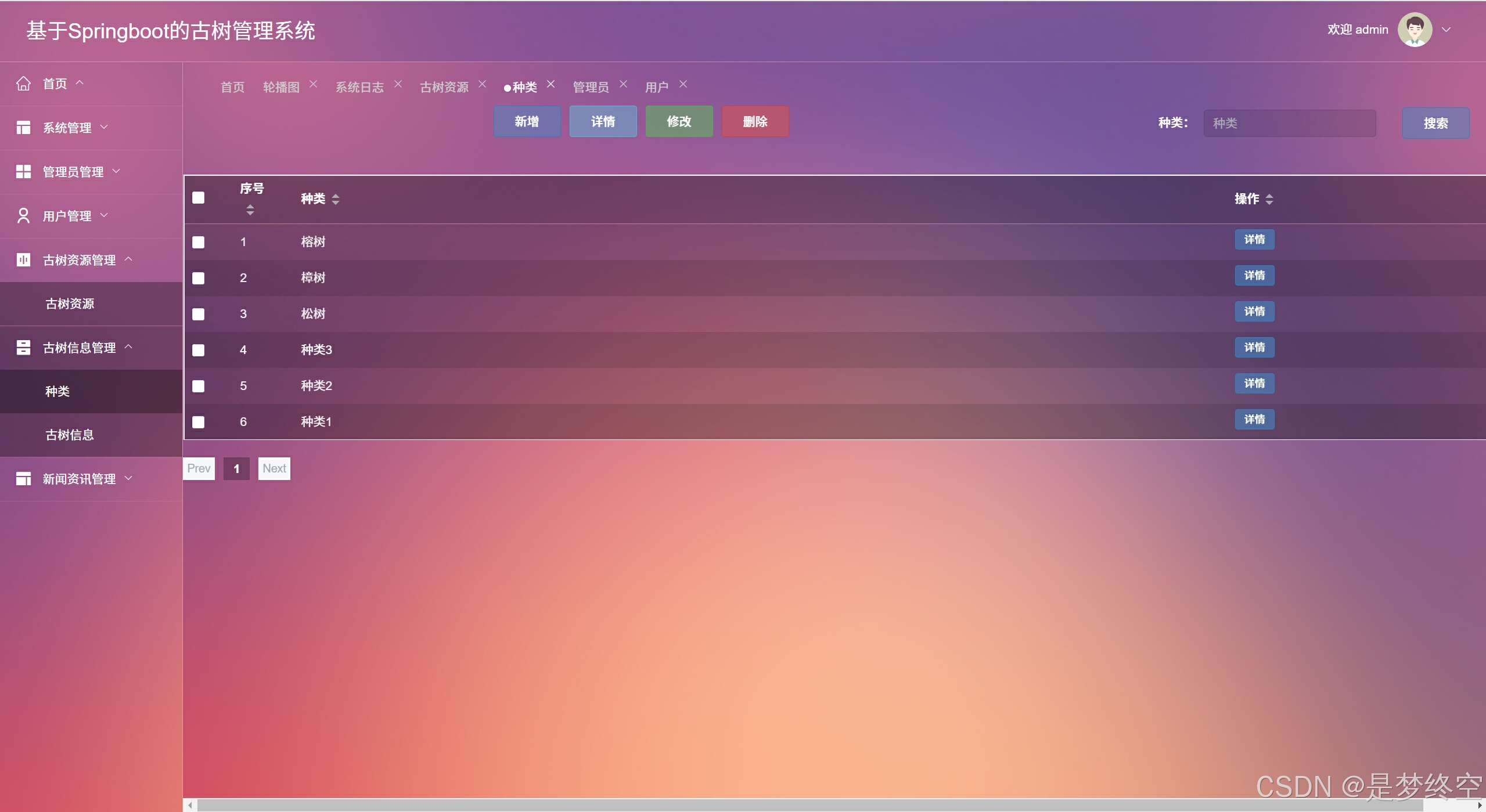Click the 欢迎 admin text

pyautogui.click(x=1358, y=30)
